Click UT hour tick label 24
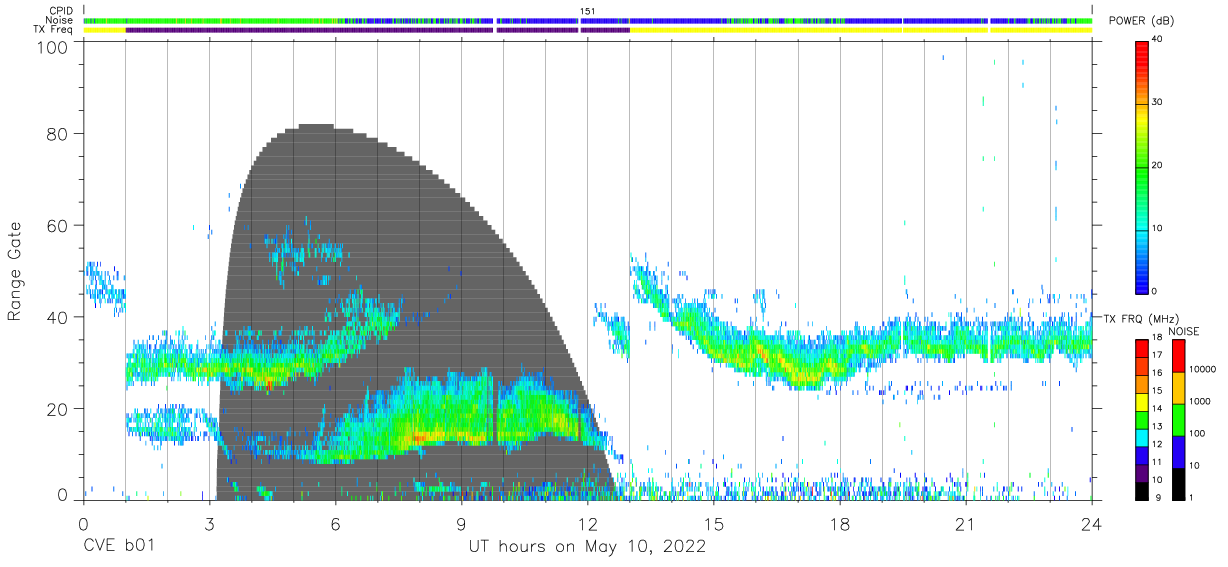The image size is (1228, 567). click(1092, 525)
